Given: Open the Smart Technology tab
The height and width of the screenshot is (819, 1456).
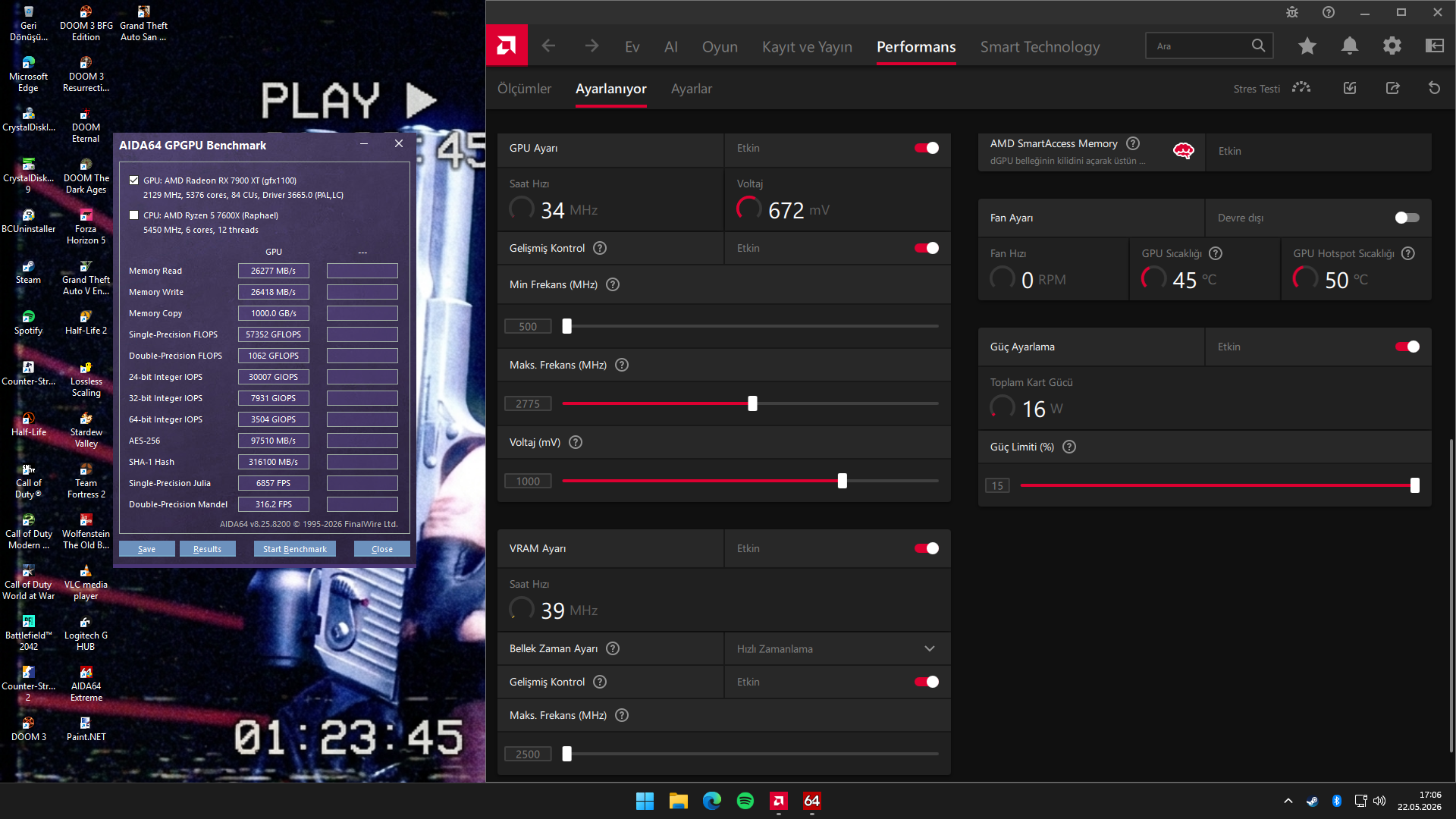Looking at the screenshot, I should coord(1040,47).
